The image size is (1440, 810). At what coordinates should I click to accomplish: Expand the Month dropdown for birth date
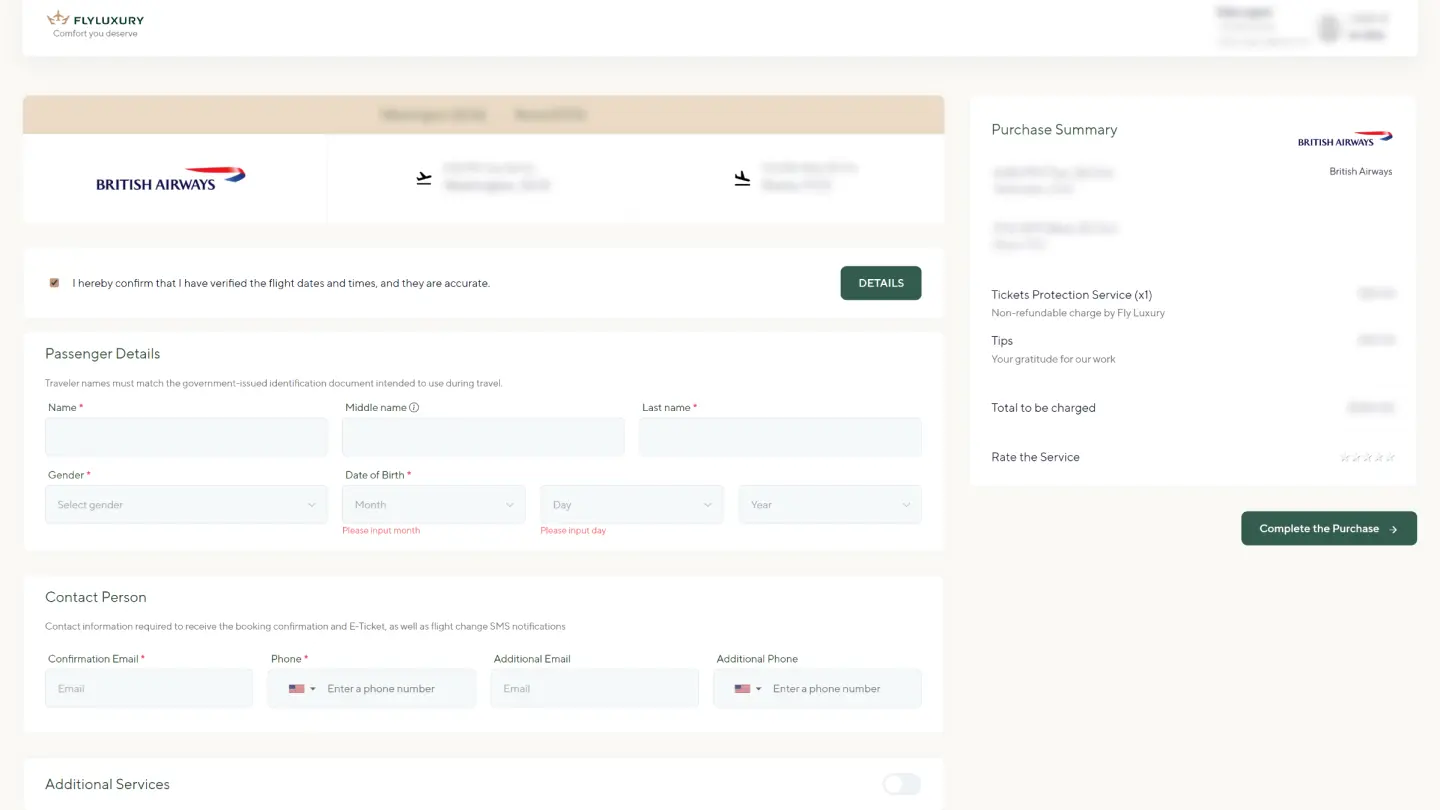433,505
